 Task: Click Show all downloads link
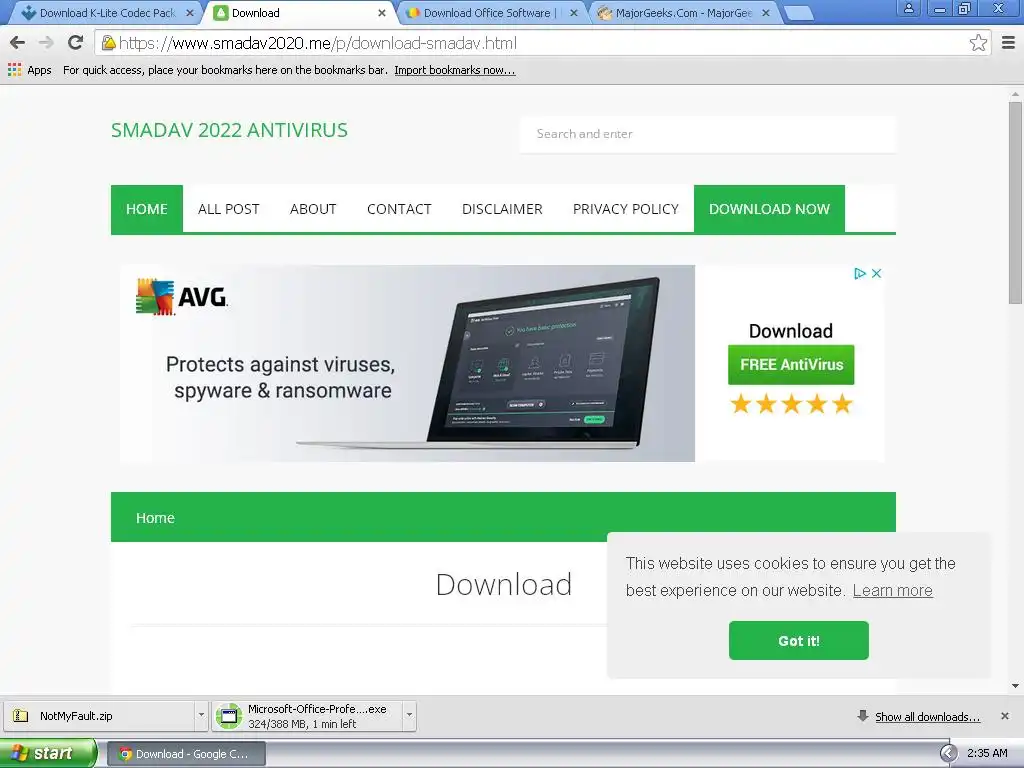pos(927,716)
